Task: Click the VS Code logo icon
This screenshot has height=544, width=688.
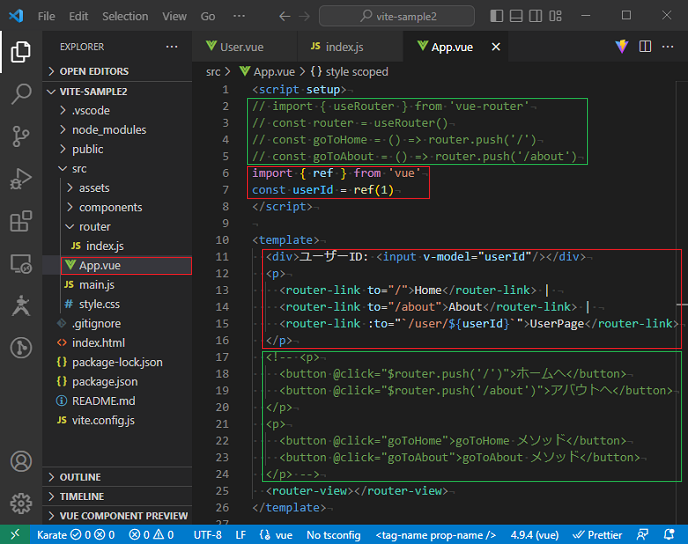Action: [16, 16]
